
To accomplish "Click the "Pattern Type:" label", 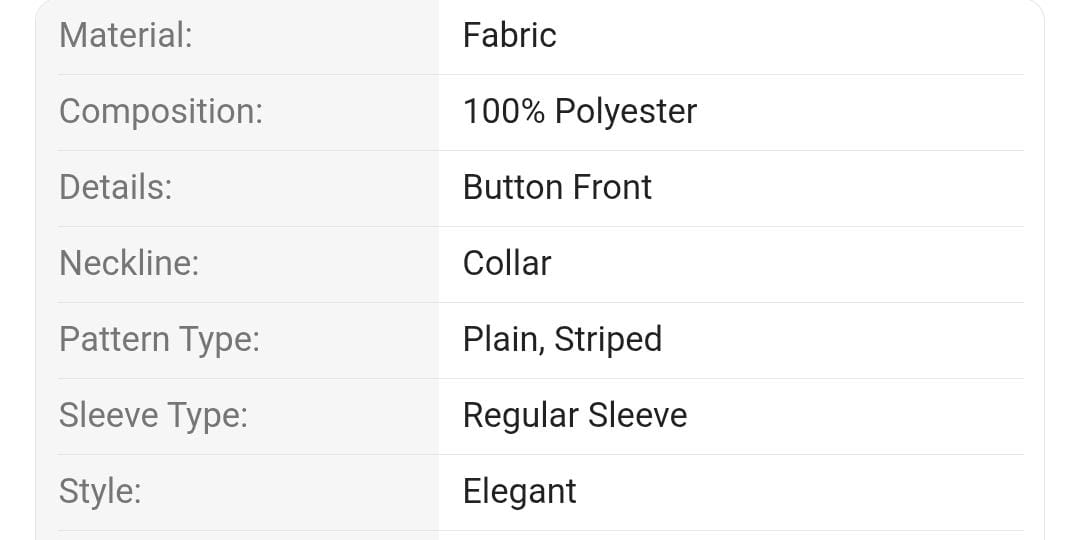I will (159, 340).
